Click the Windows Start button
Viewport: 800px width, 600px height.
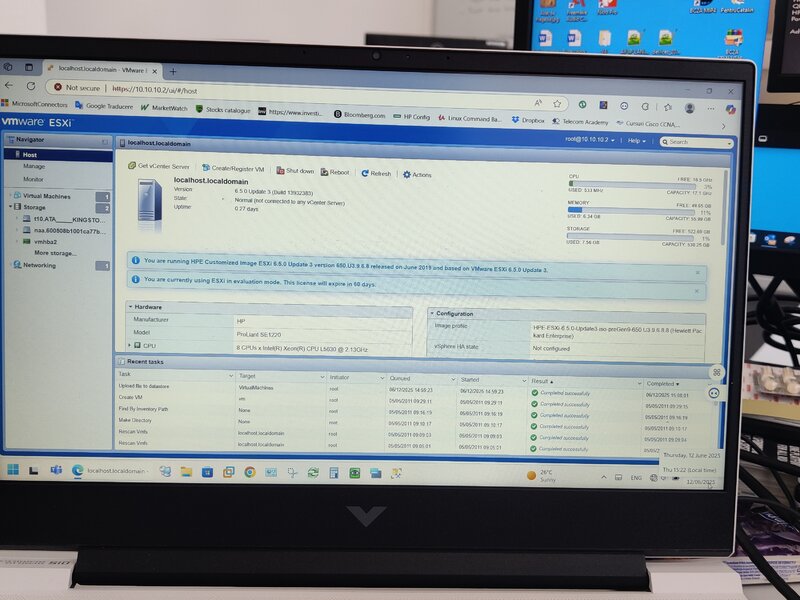(x=13, y=469)
